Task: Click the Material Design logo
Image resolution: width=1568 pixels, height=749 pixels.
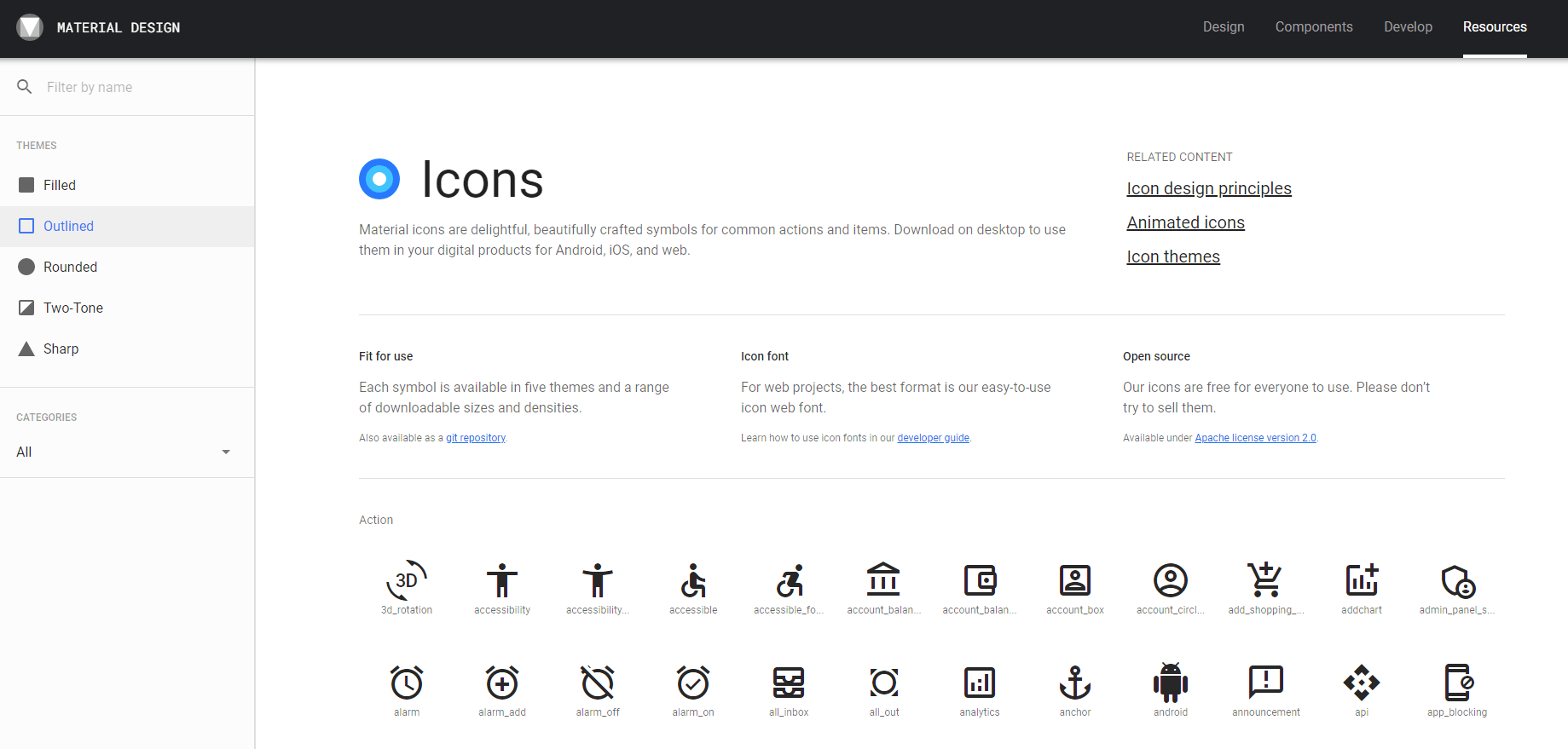Action: click(30, 27)
